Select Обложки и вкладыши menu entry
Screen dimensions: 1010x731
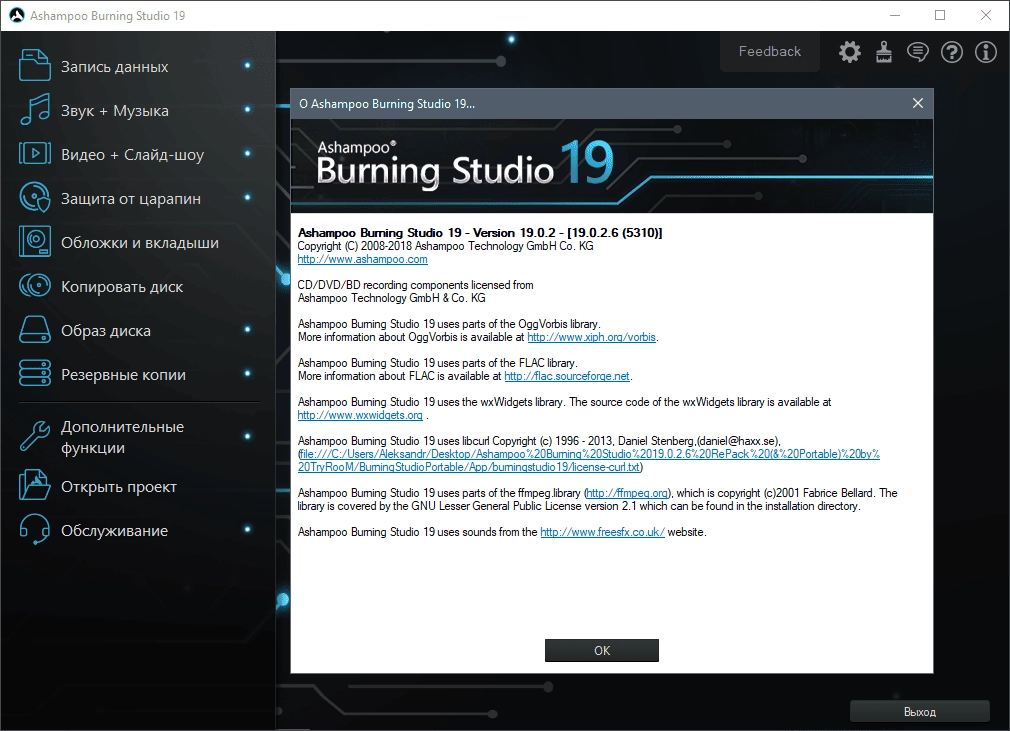[138, 242]
